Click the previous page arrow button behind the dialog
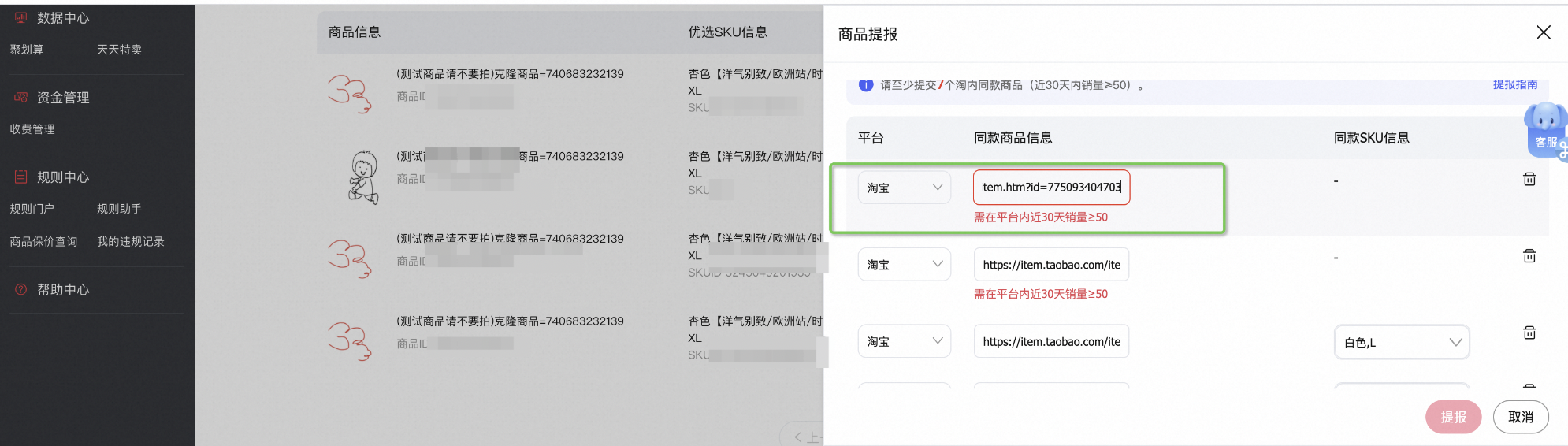The height and width of the screenshot is (446, 1568). (x=801, y=437)
